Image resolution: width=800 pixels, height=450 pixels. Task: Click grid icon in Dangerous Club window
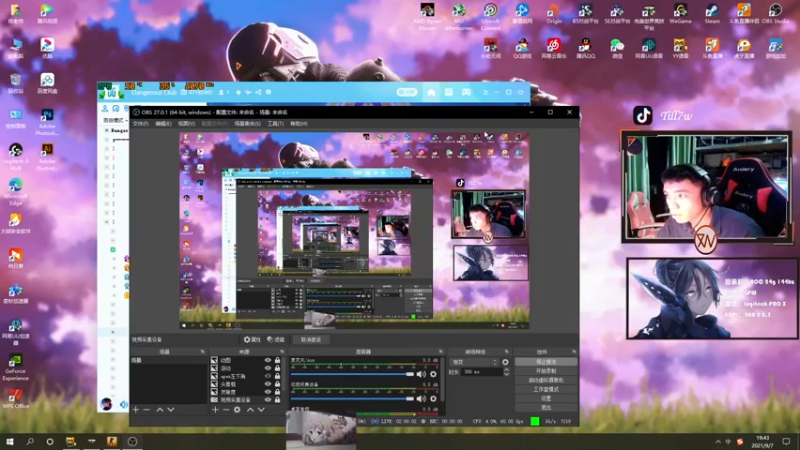(448, 92)
